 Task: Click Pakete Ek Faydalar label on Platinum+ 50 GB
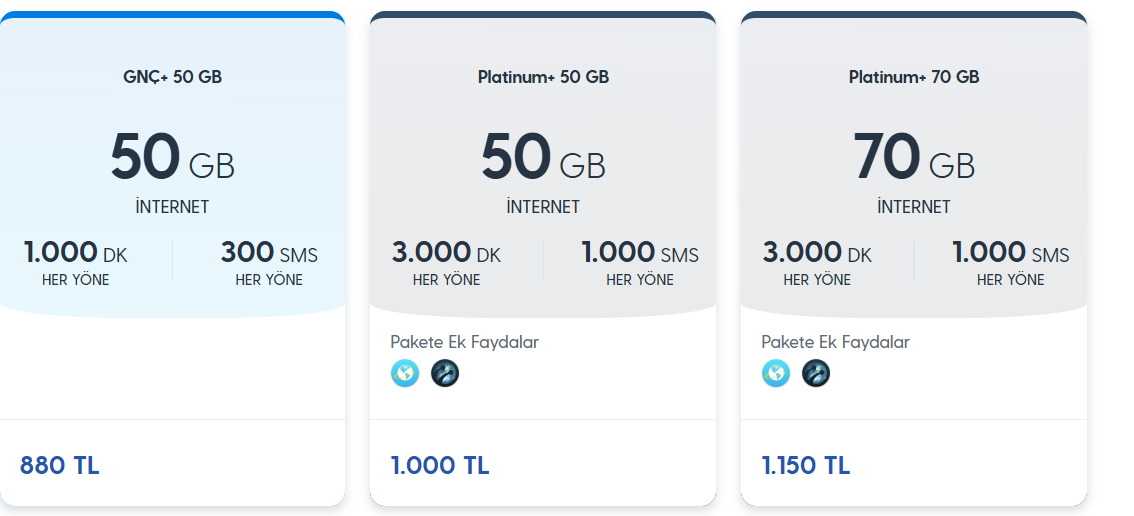tap(464, 342)
